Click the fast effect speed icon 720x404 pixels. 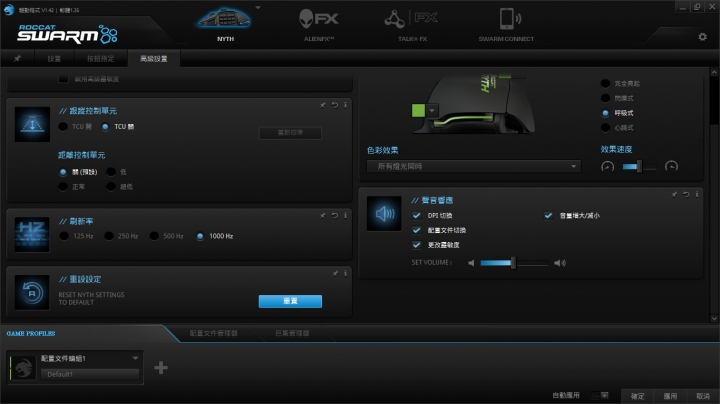click(x=671, y=166)
